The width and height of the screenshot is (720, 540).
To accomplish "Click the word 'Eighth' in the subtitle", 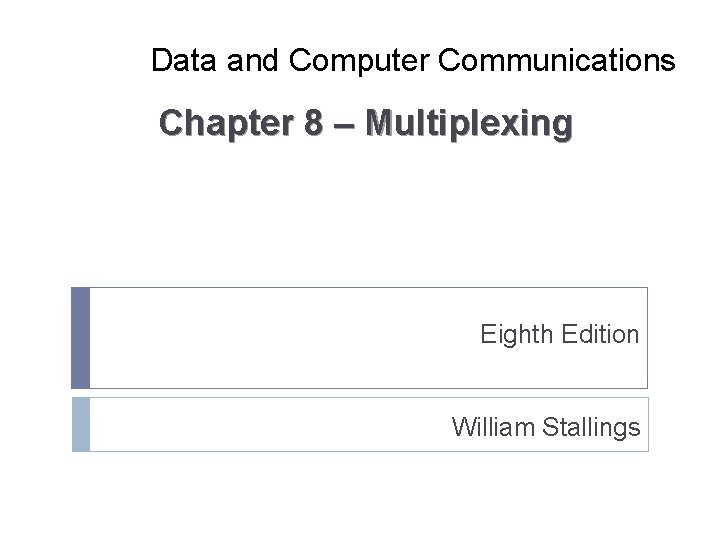I will [515, 334].
